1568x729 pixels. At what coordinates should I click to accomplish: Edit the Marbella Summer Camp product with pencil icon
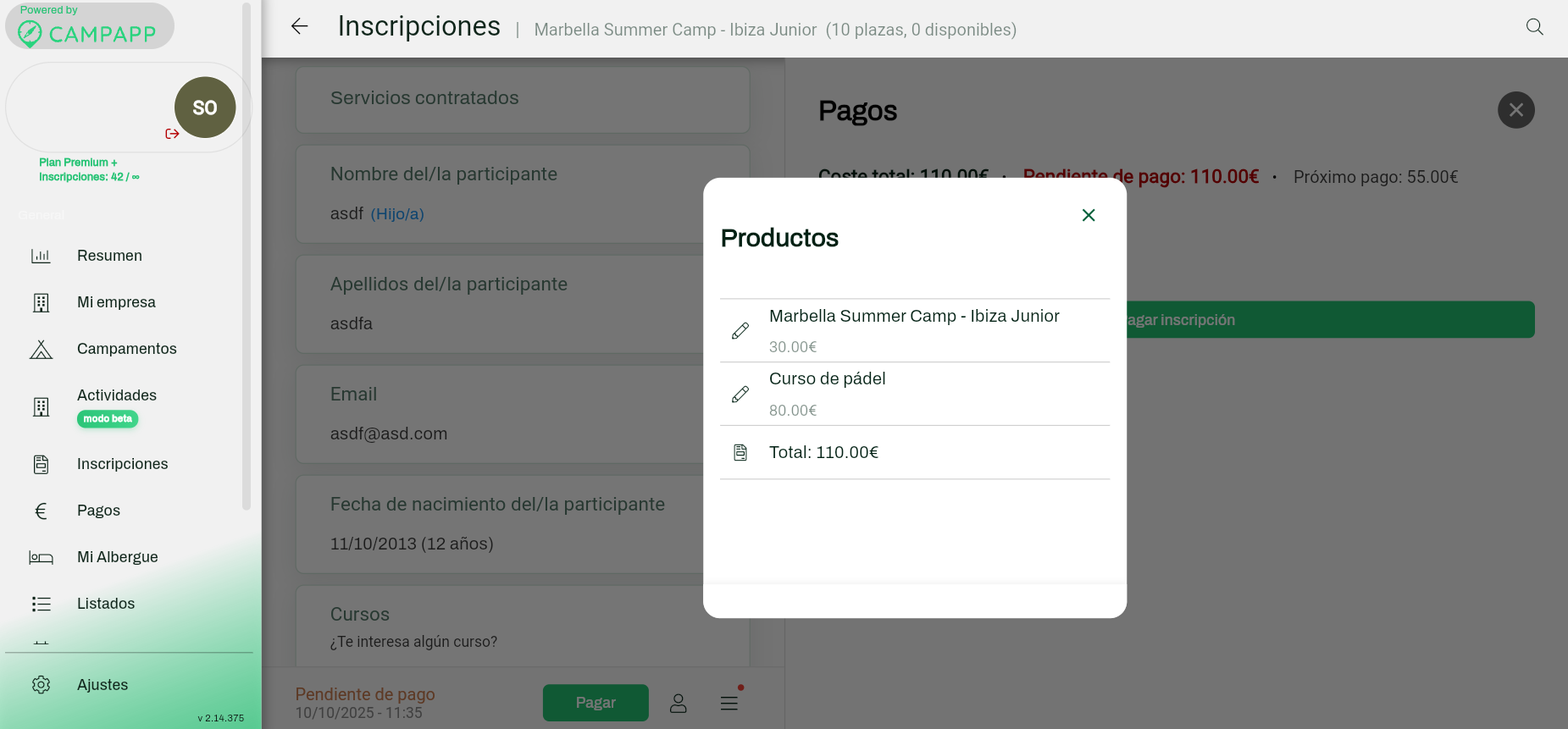740,331
